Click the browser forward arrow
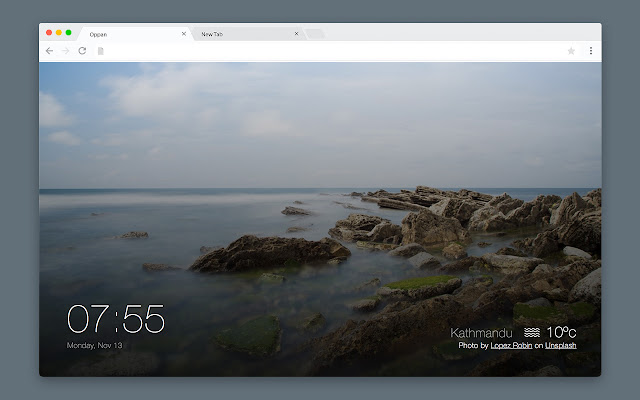The image size is (640, 400). point(65,50)
